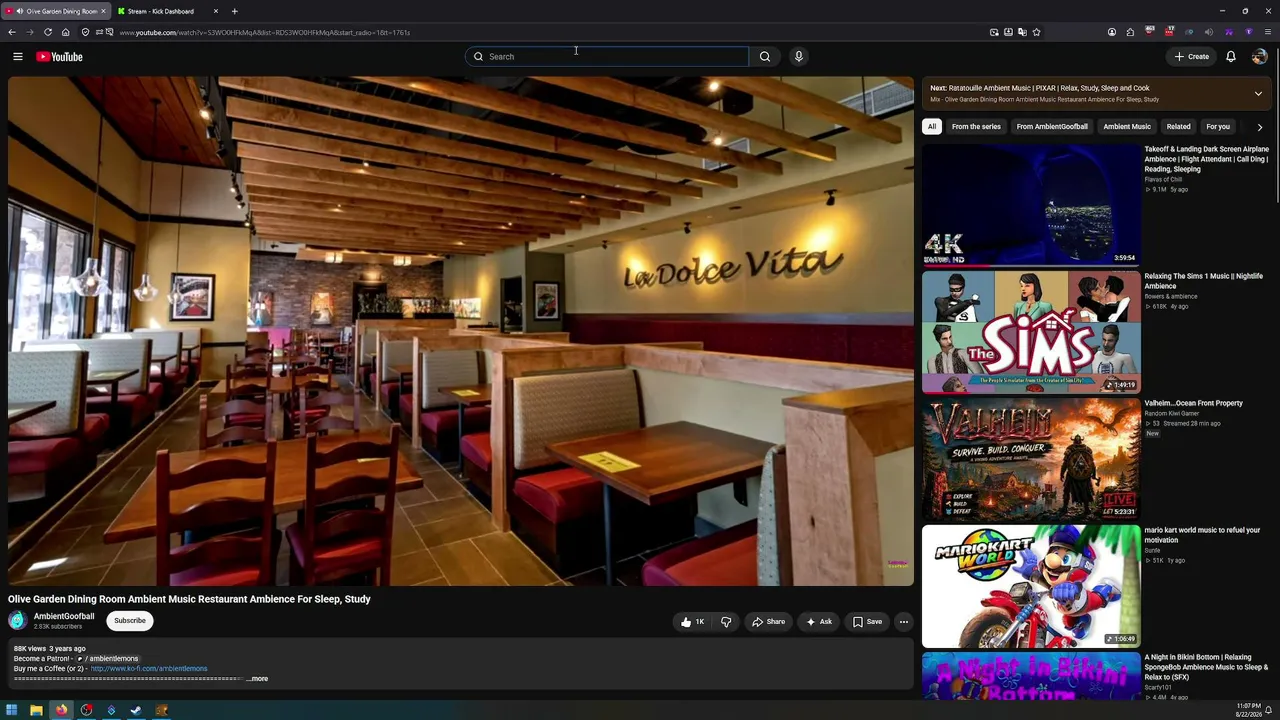
Task: Select the All filter chip
Action: click(x=932, y=127)
